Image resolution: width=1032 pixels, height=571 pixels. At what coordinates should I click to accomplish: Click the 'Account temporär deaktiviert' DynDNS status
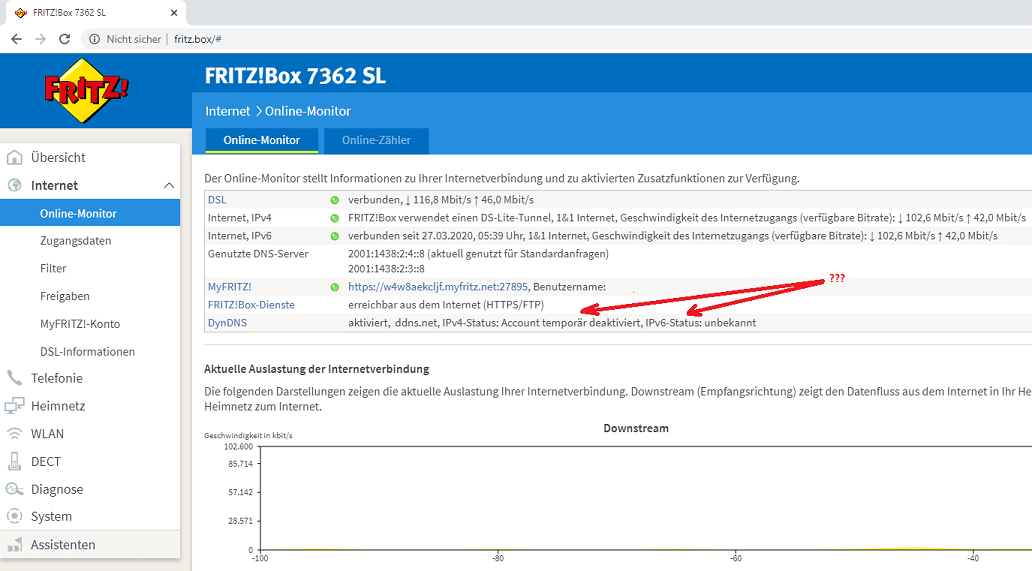[571, 323]
